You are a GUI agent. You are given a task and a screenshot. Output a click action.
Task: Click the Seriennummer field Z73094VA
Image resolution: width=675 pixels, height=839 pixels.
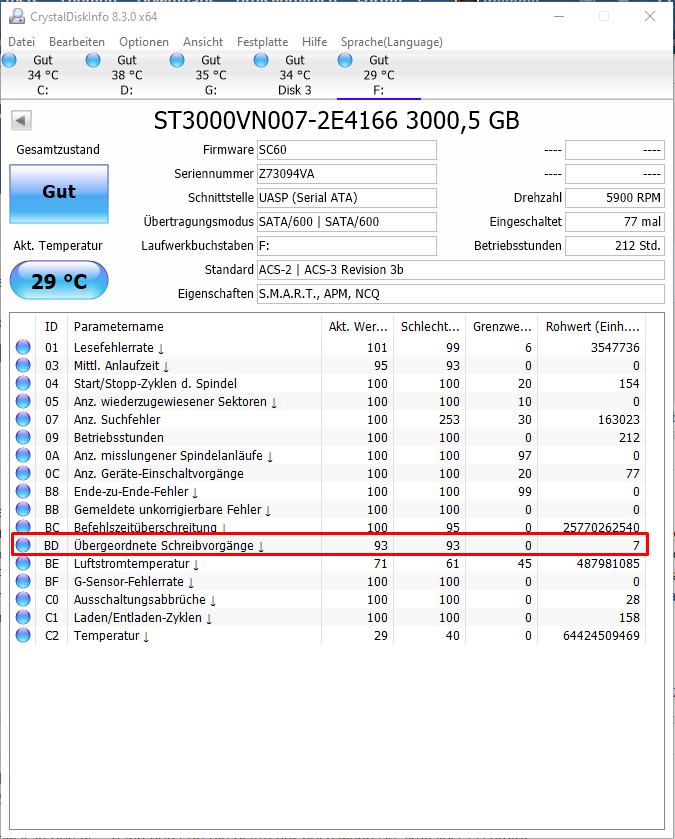347,174
